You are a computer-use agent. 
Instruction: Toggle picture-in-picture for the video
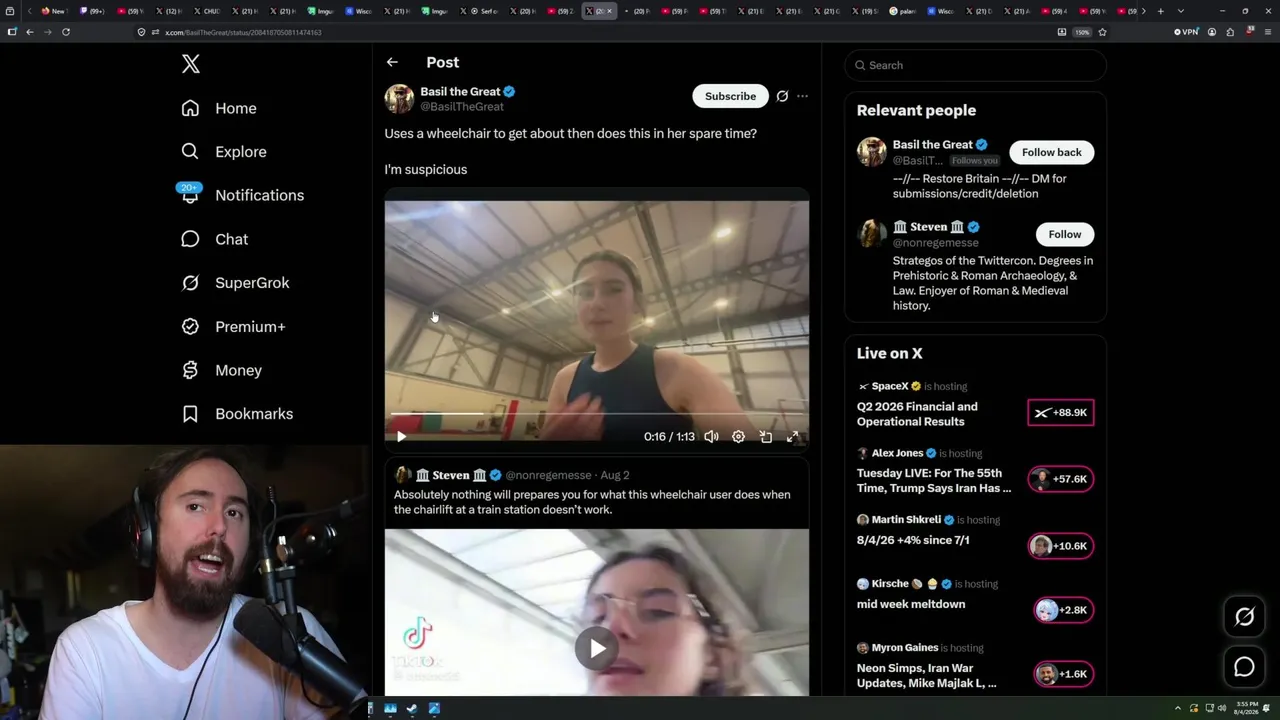coord(766,437)
